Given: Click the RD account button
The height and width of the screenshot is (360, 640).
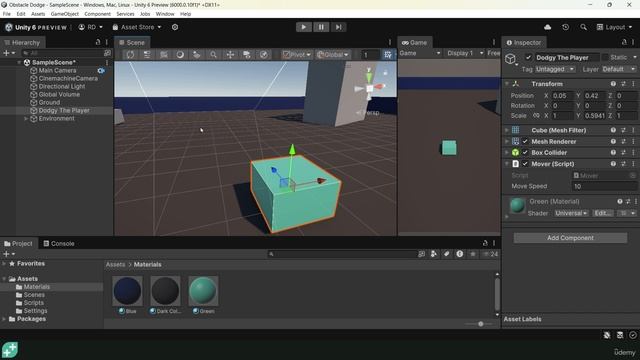Looking at the screenshot, I should point(91,27).
